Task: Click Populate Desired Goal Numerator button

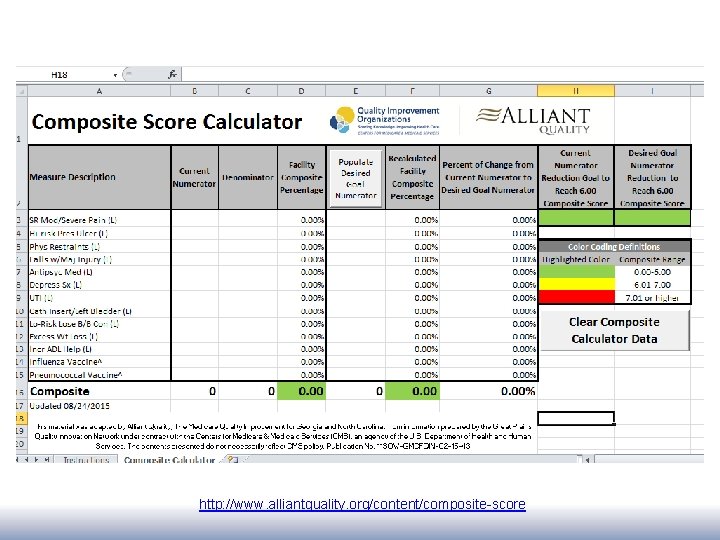Action: (356, 178)
